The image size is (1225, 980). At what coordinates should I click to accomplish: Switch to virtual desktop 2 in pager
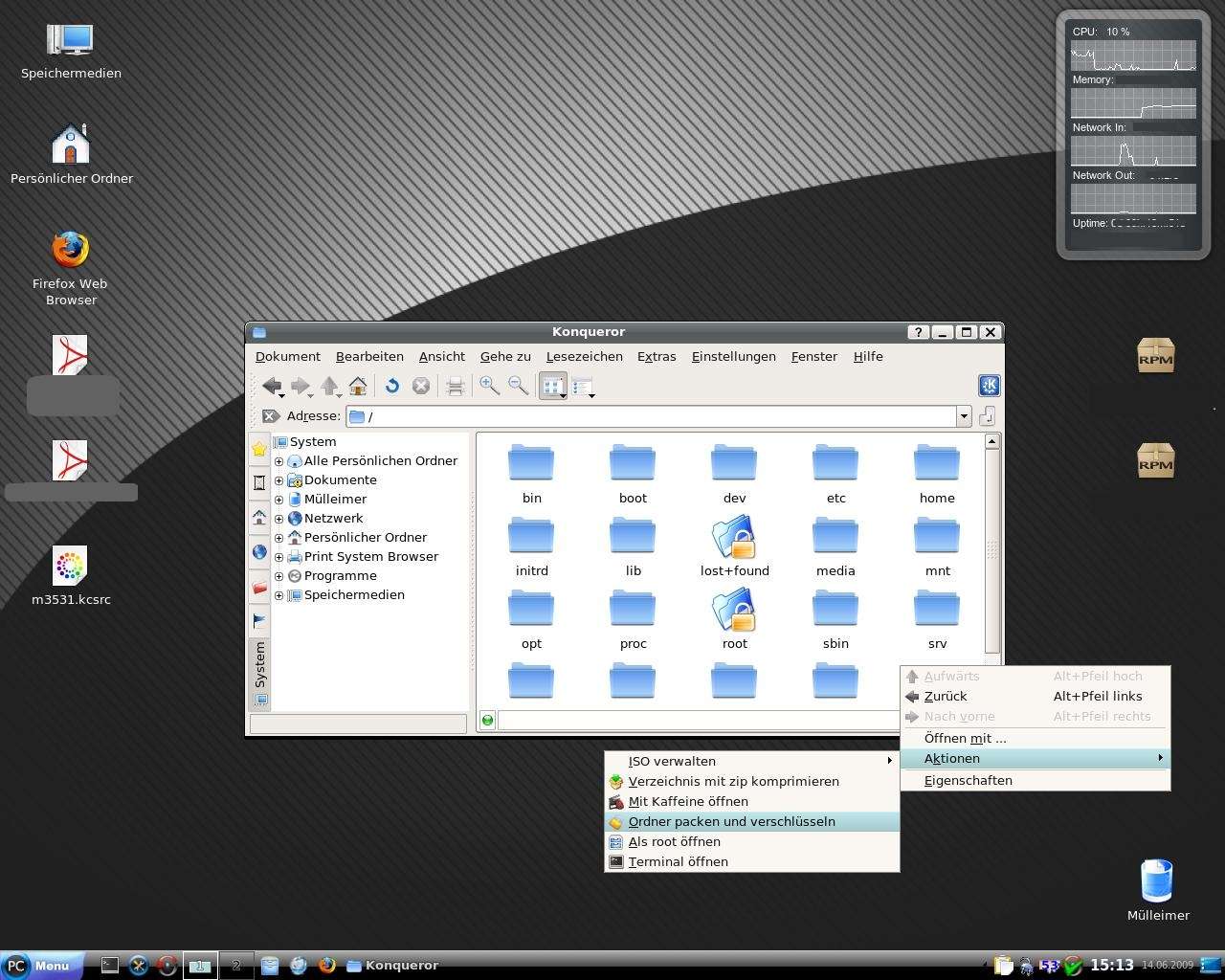point(236,966)
